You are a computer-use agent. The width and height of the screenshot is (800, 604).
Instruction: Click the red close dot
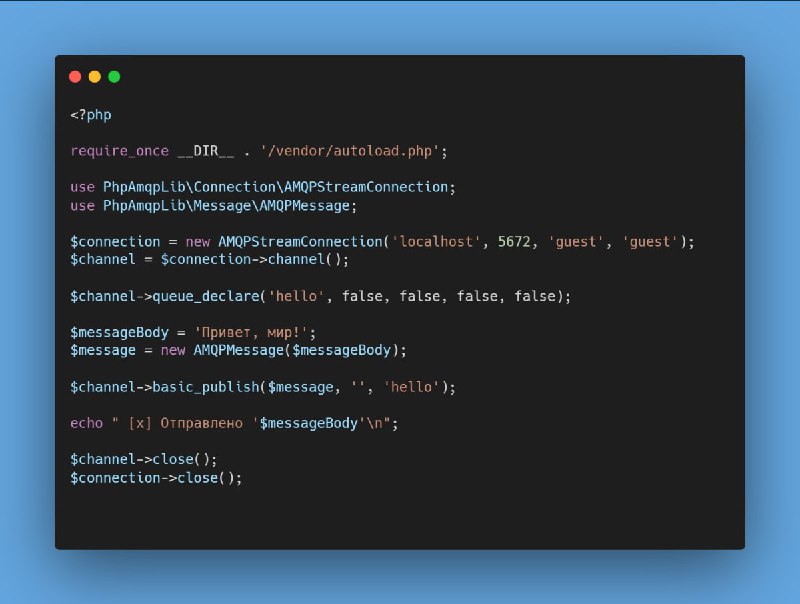75,77
